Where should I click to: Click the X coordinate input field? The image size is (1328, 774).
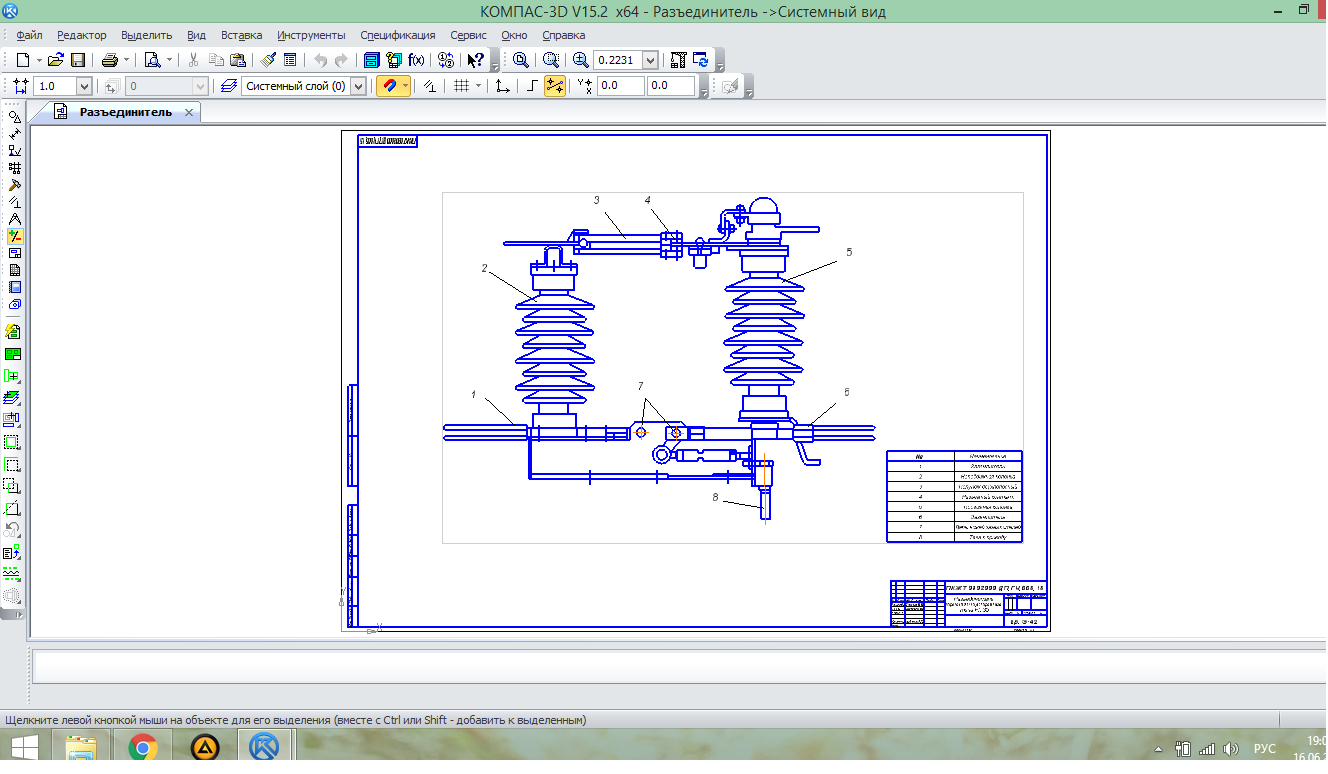[620, 86]
